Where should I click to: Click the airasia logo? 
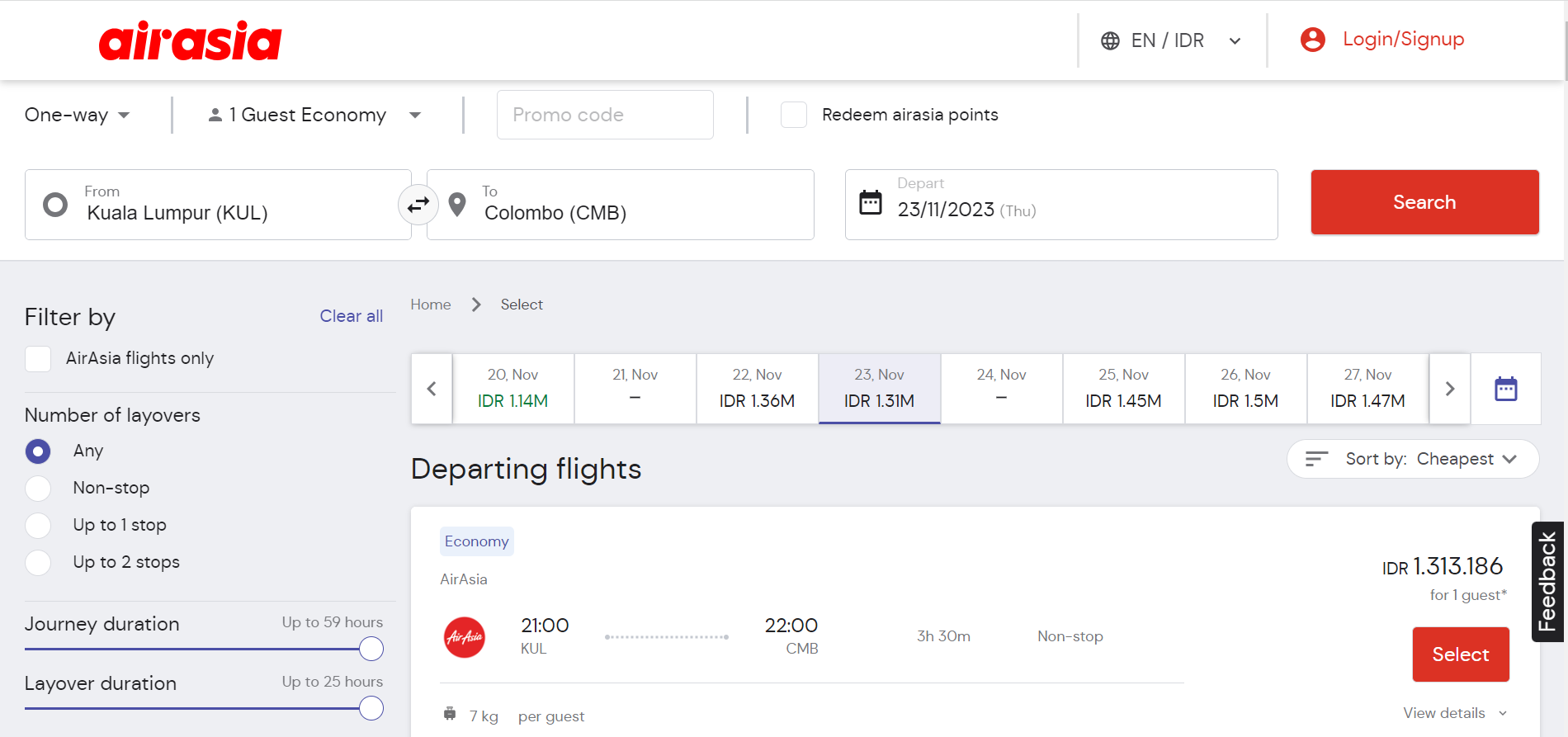(190, 41)
